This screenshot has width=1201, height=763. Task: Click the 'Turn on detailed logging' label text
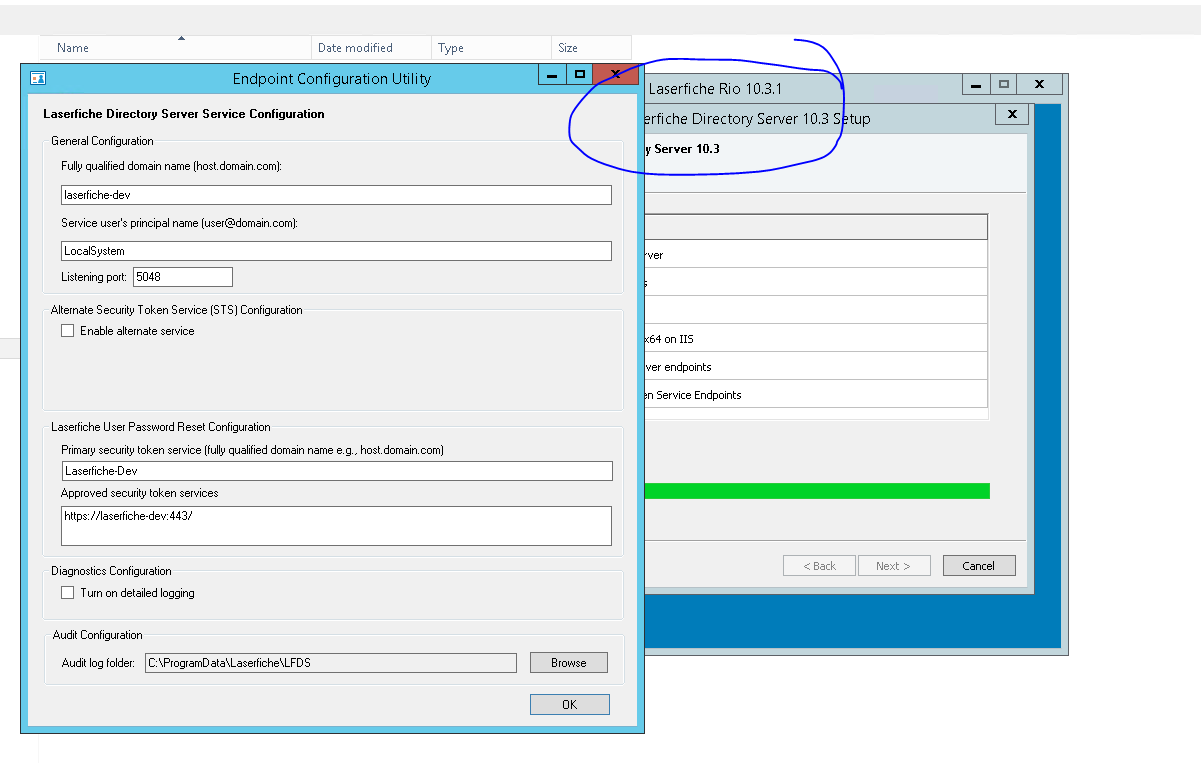tap(137, 593)
